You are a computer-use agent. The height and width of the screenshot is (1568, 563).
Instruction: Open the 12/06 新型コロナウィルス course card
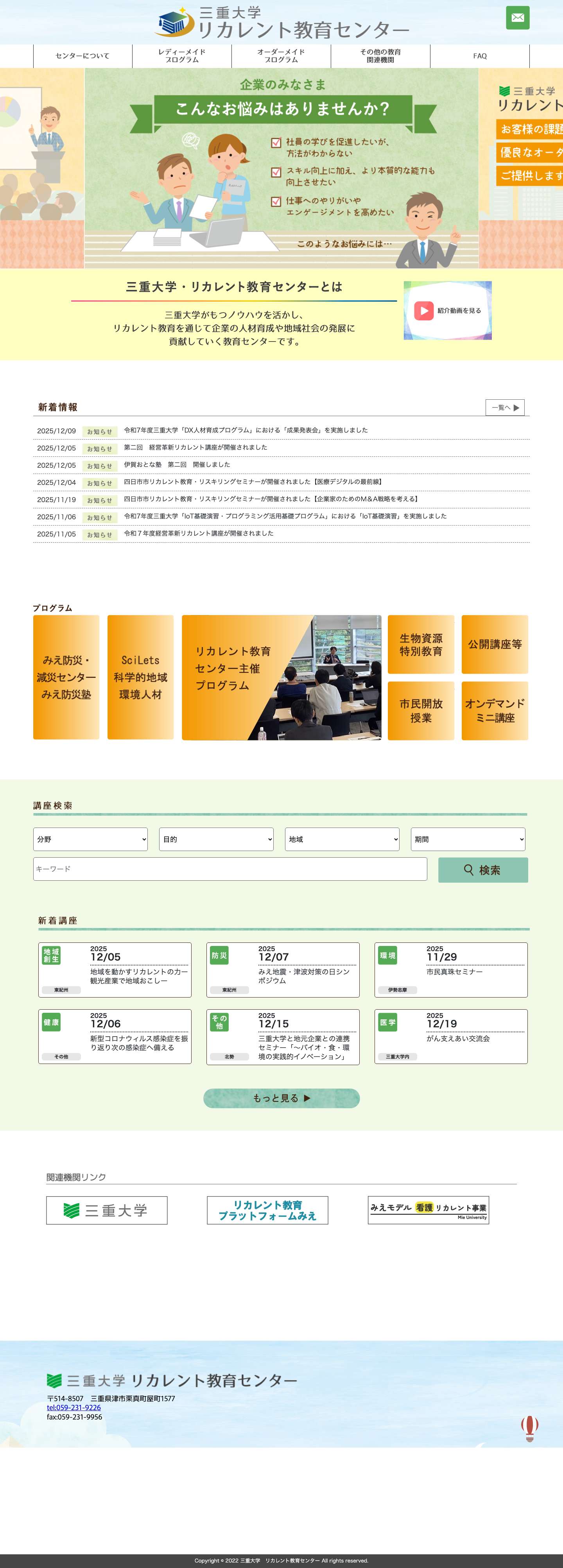click(x=115, y=1037)
